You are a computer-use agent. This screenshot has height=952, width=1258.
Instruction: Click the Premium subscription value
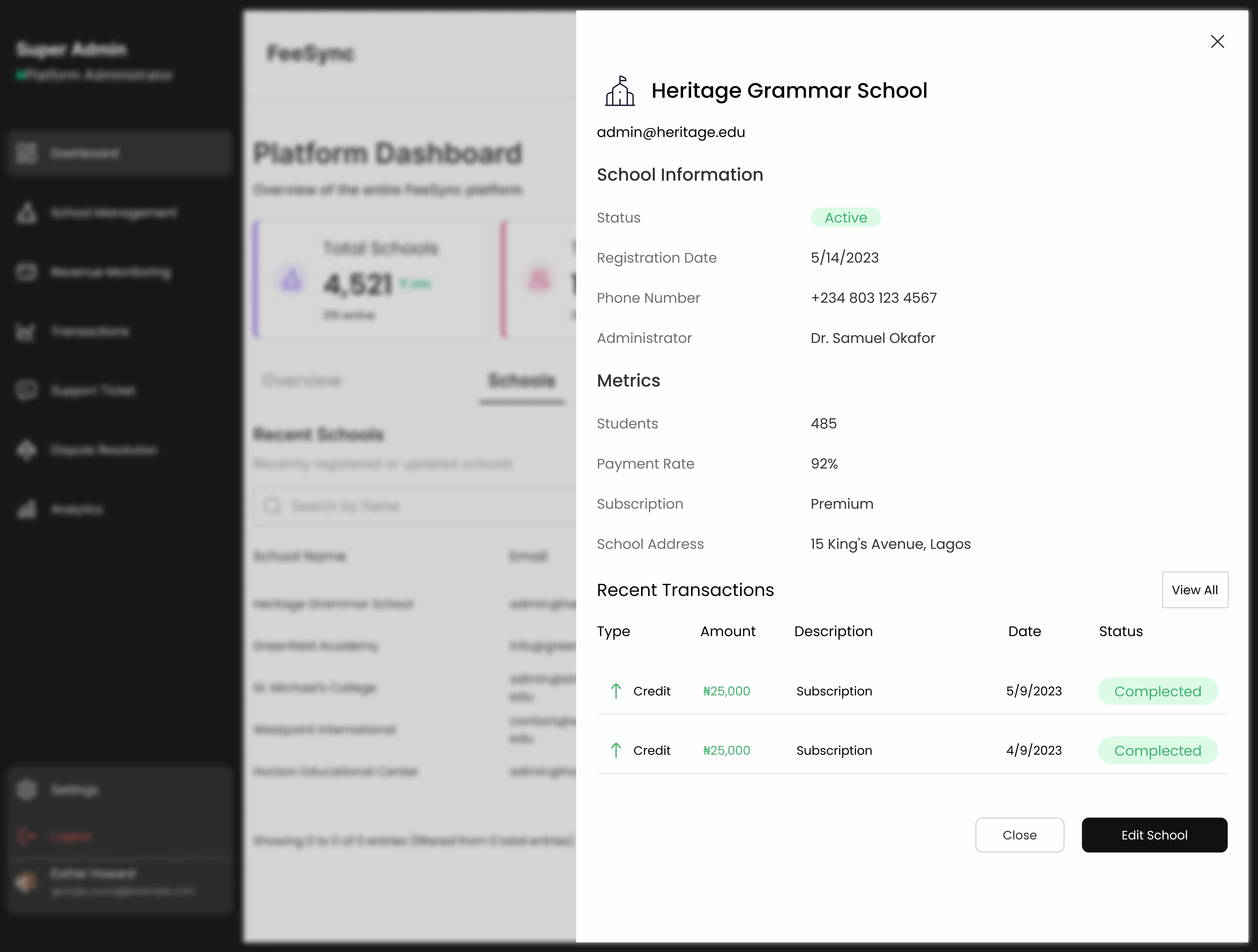(x=842, y=504)
